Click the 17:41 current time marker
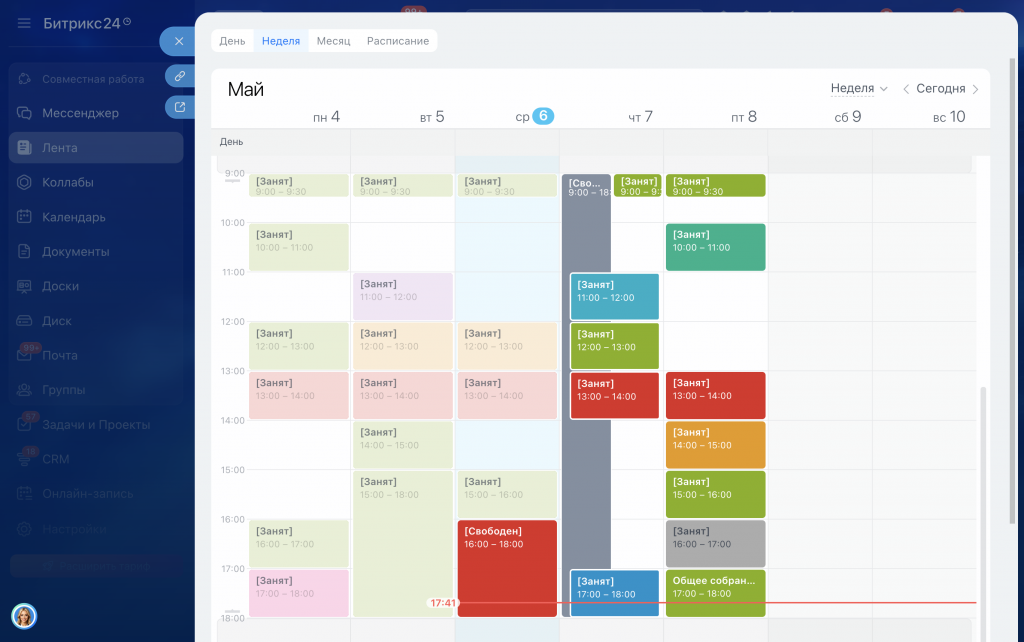 442,603
